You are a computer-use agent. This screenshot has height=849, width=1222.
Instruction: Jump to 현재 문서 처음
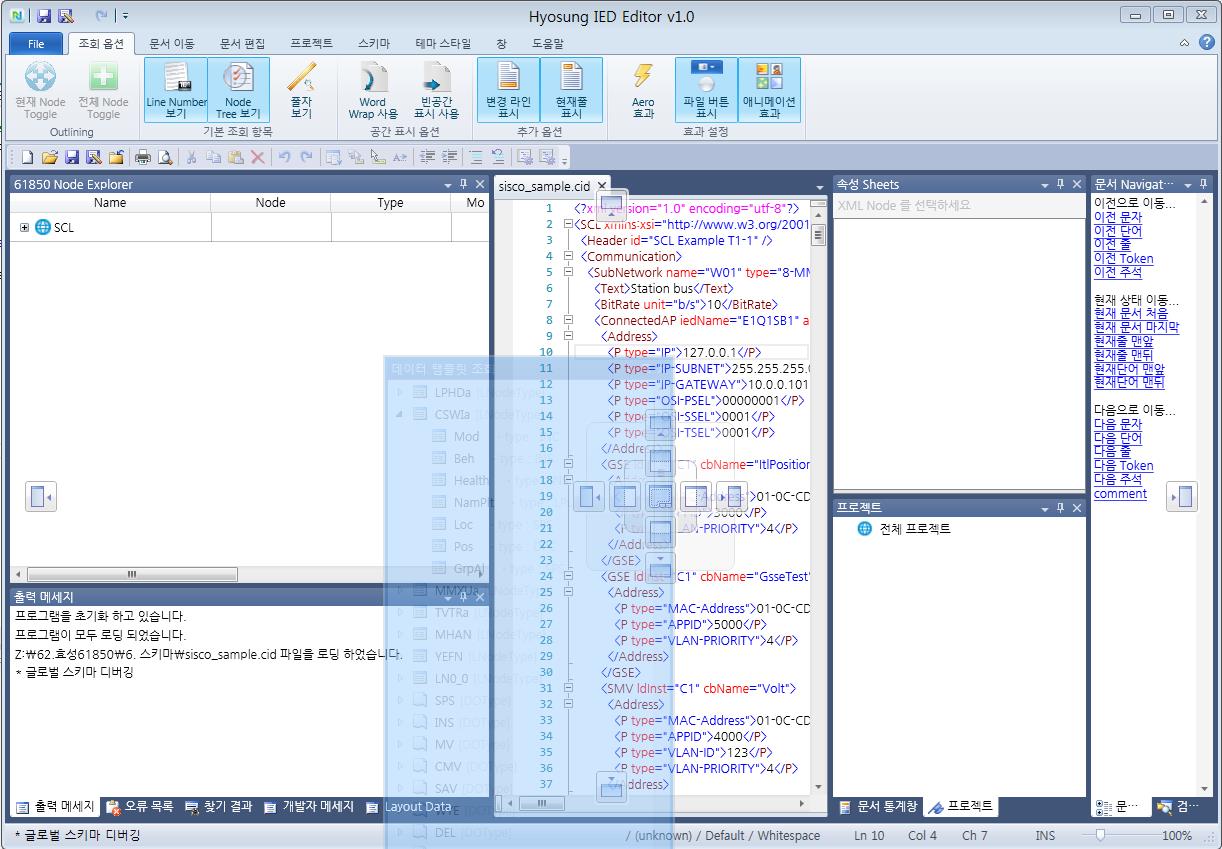click(x=1130, y=313)
